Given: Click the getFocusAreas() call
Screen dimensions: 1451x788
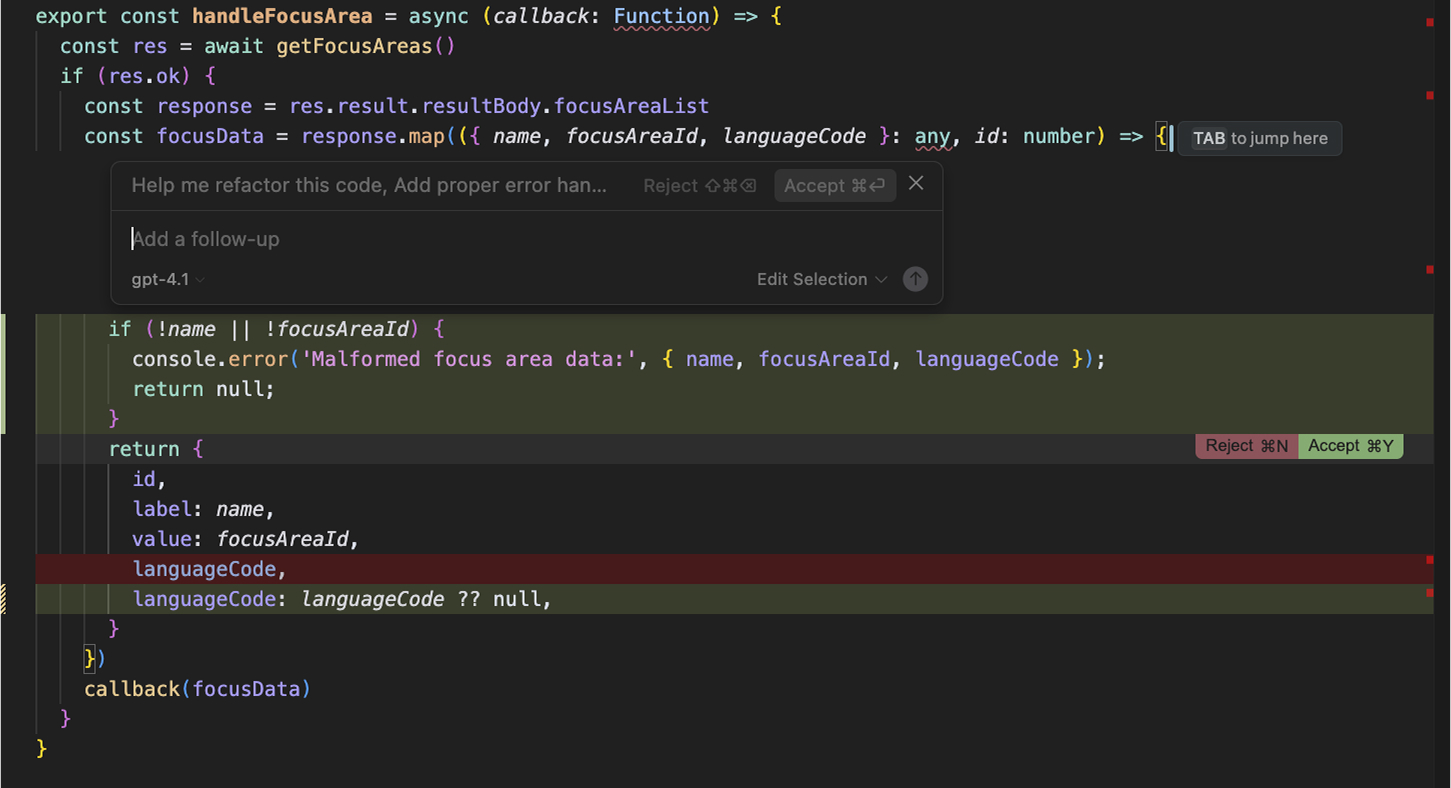Looking at the screenshot, I should click(366, 47).
